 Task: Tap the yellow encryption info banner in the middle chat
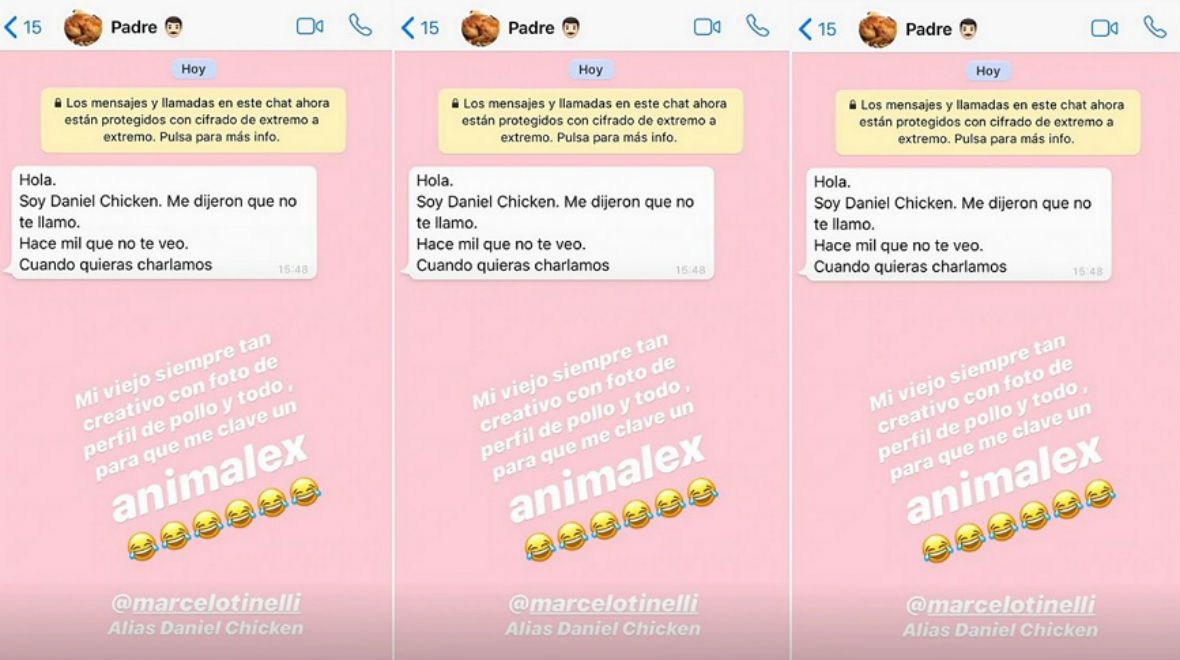coord(591,120)
